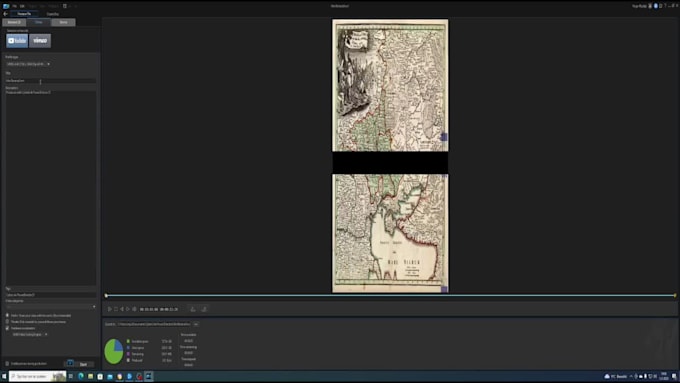
Task: Open the notification center in the taskbar
Action: (674, 376)
